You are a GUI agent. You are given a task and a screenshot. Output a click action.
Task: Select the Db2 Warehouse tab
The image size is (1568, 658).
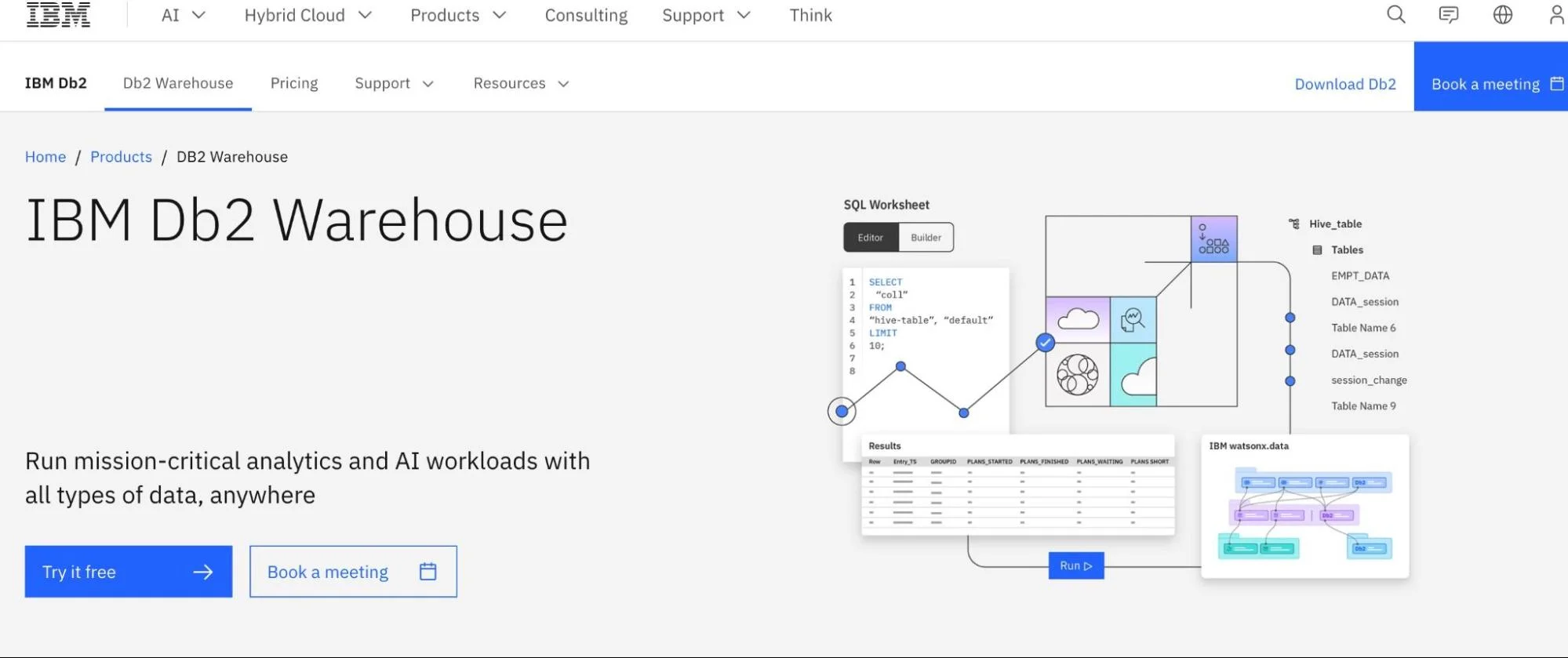click(178, 83)
